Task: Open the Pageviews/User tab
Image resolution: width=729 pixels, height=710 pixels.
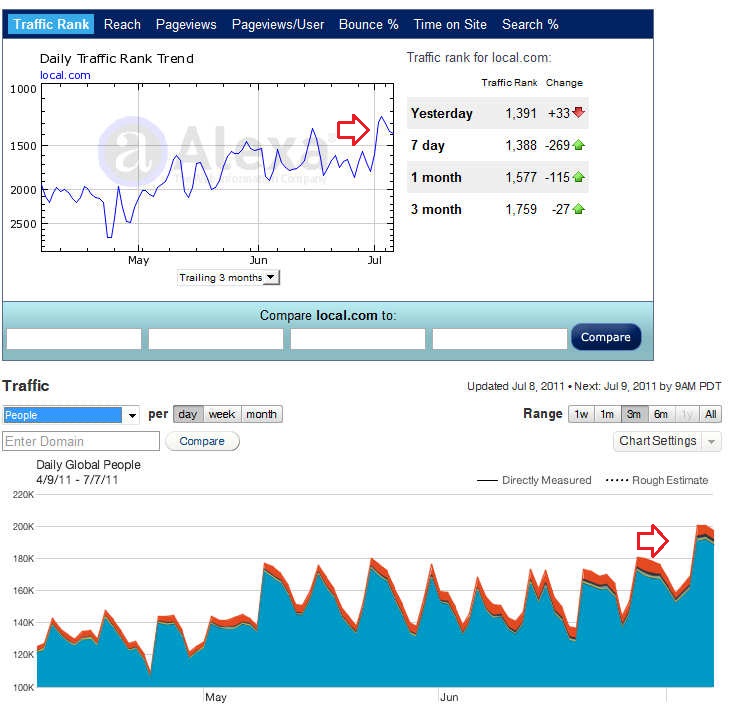Action: click(278, 24)
